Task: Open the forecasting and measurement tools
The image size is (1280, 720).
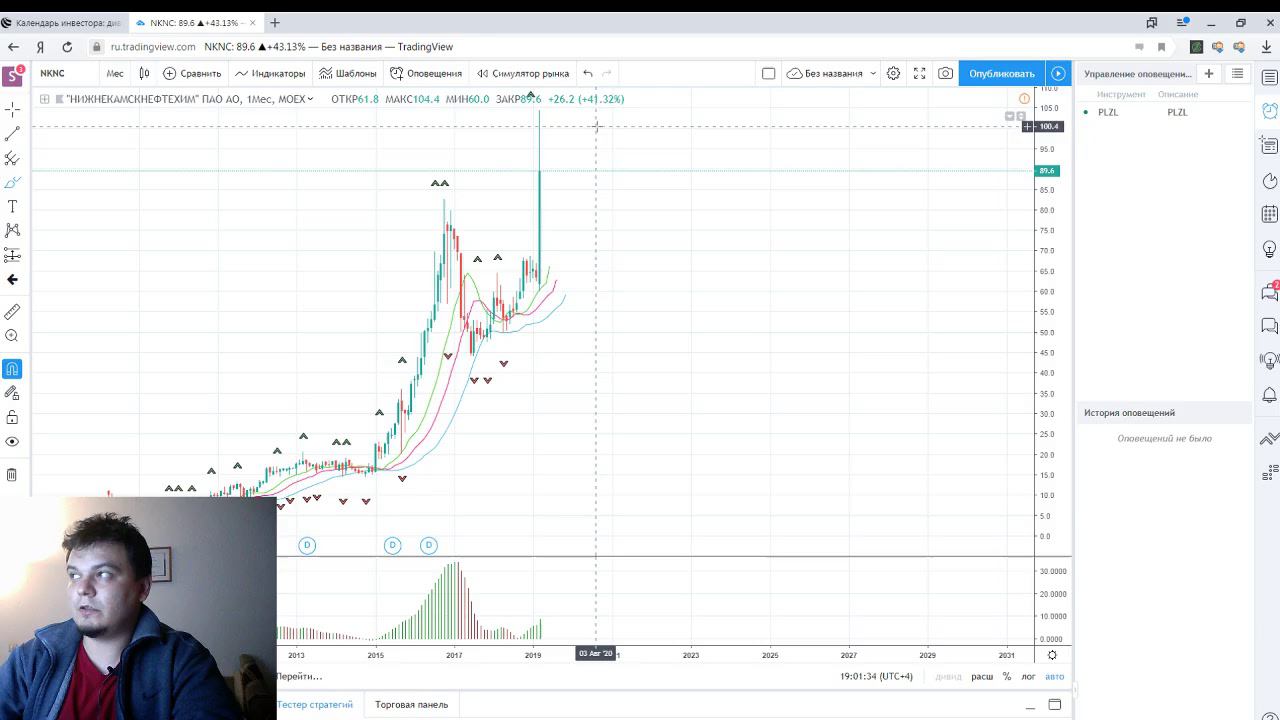Action: [12, 255]
